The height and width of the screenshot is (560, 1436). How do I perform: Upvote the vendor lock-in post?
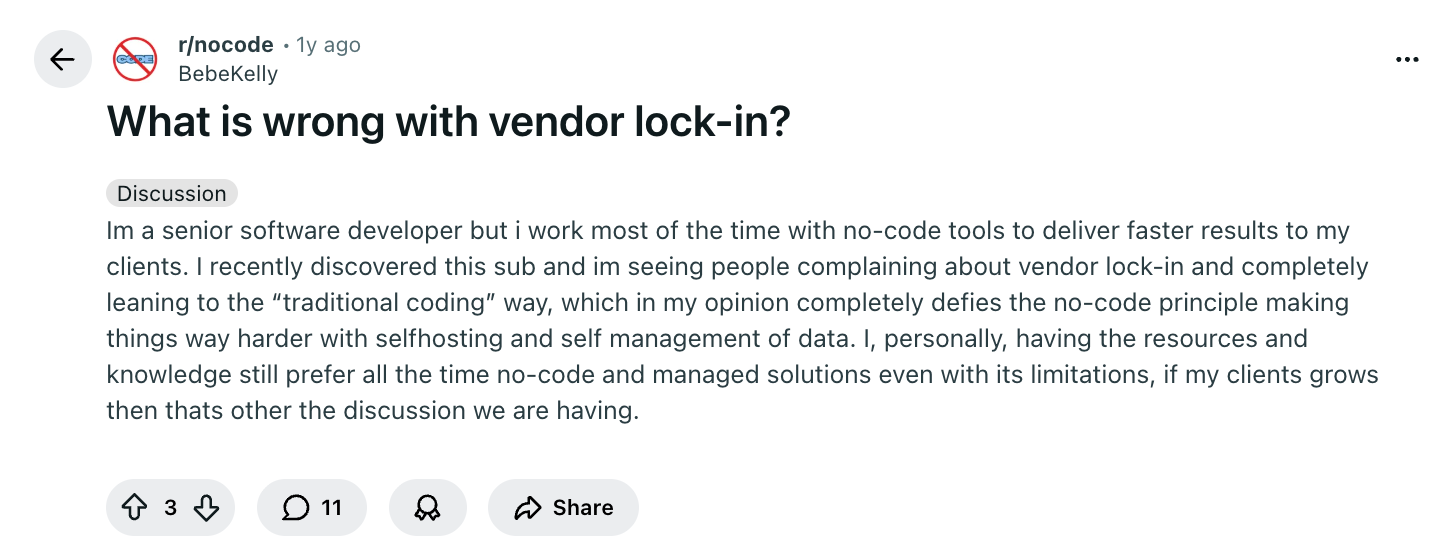[x=134, y=508]
